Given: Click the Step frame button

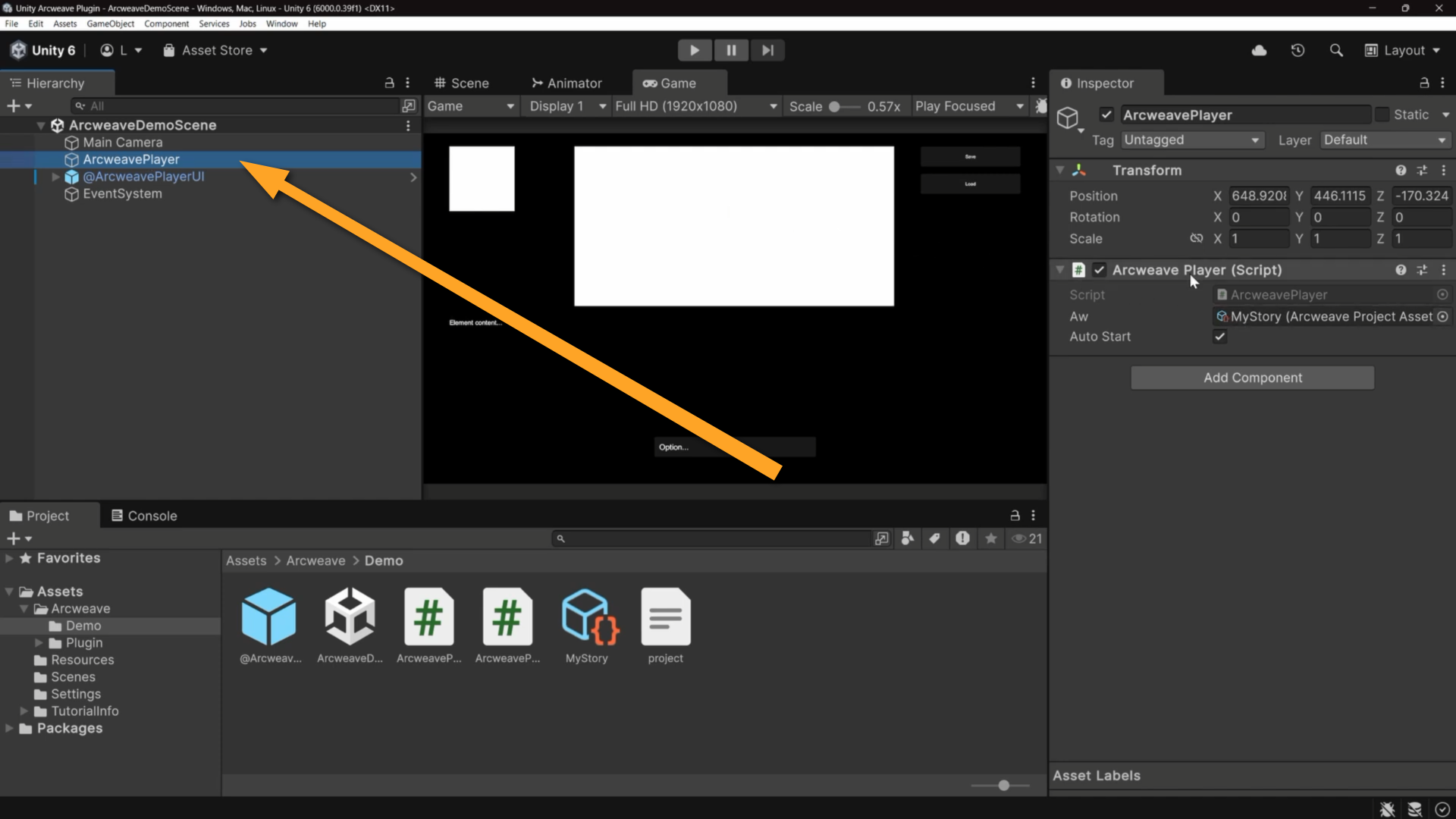Looking at the screenshot, I should [x=767, y=50].
